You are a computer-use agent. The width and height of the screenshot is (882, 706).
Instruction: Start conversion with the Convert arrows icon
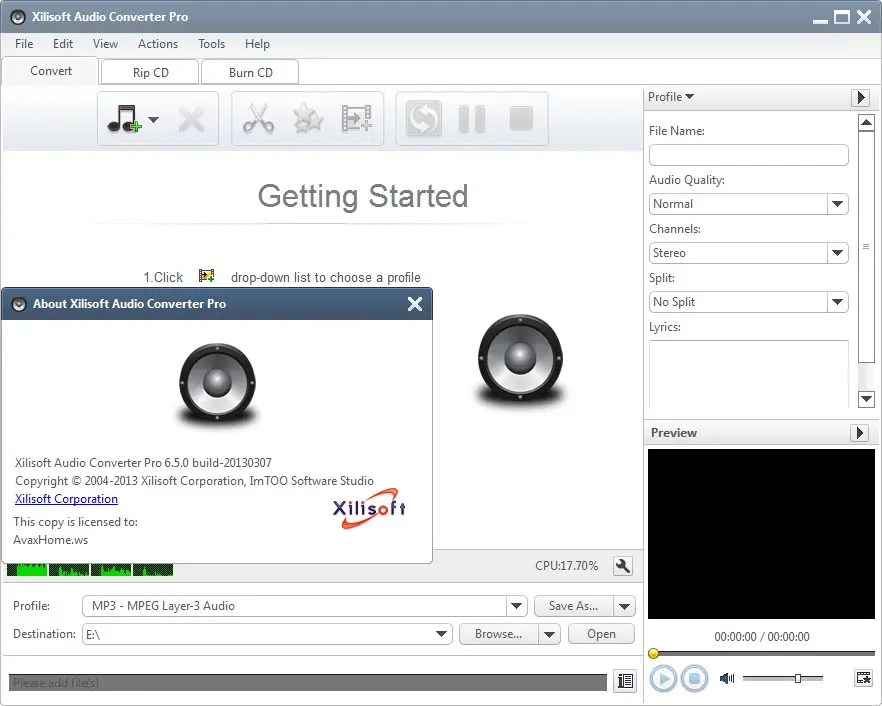click(424, 119)
